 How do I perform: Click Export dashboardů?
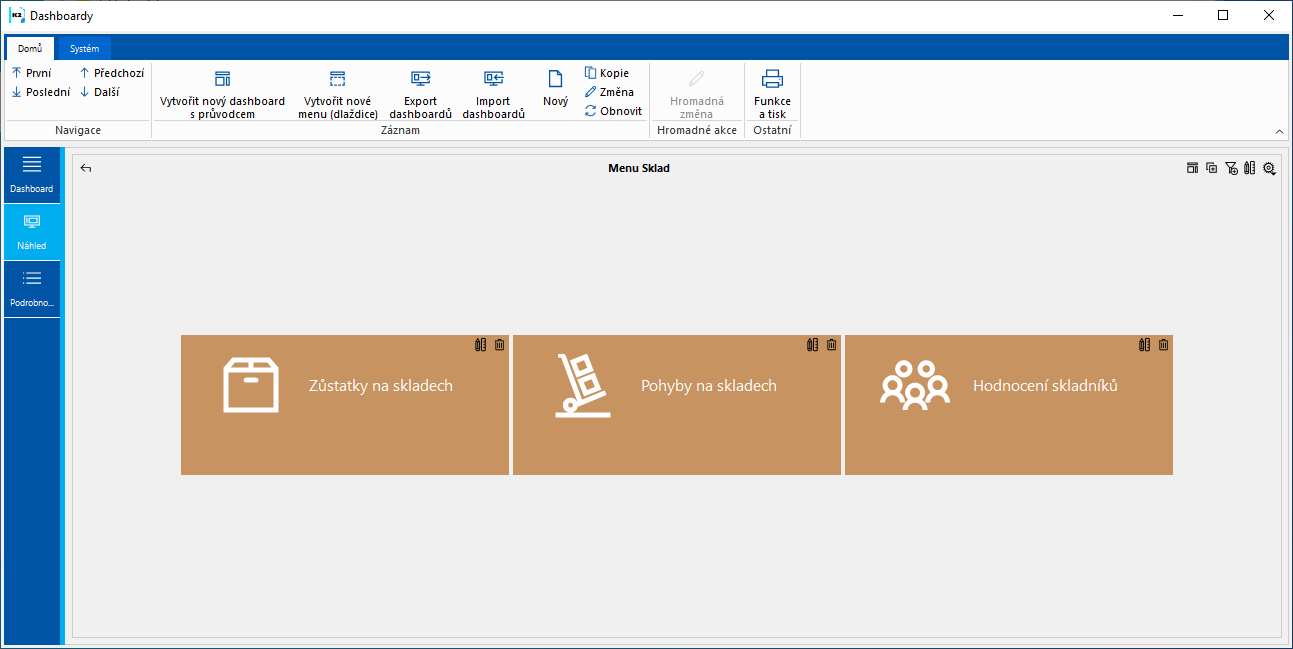point(421,94)
